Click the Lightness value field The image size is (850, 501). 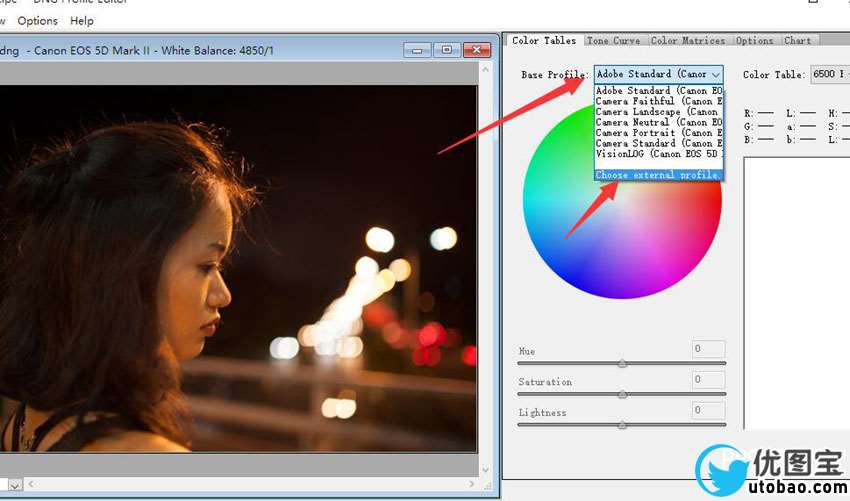709,410
